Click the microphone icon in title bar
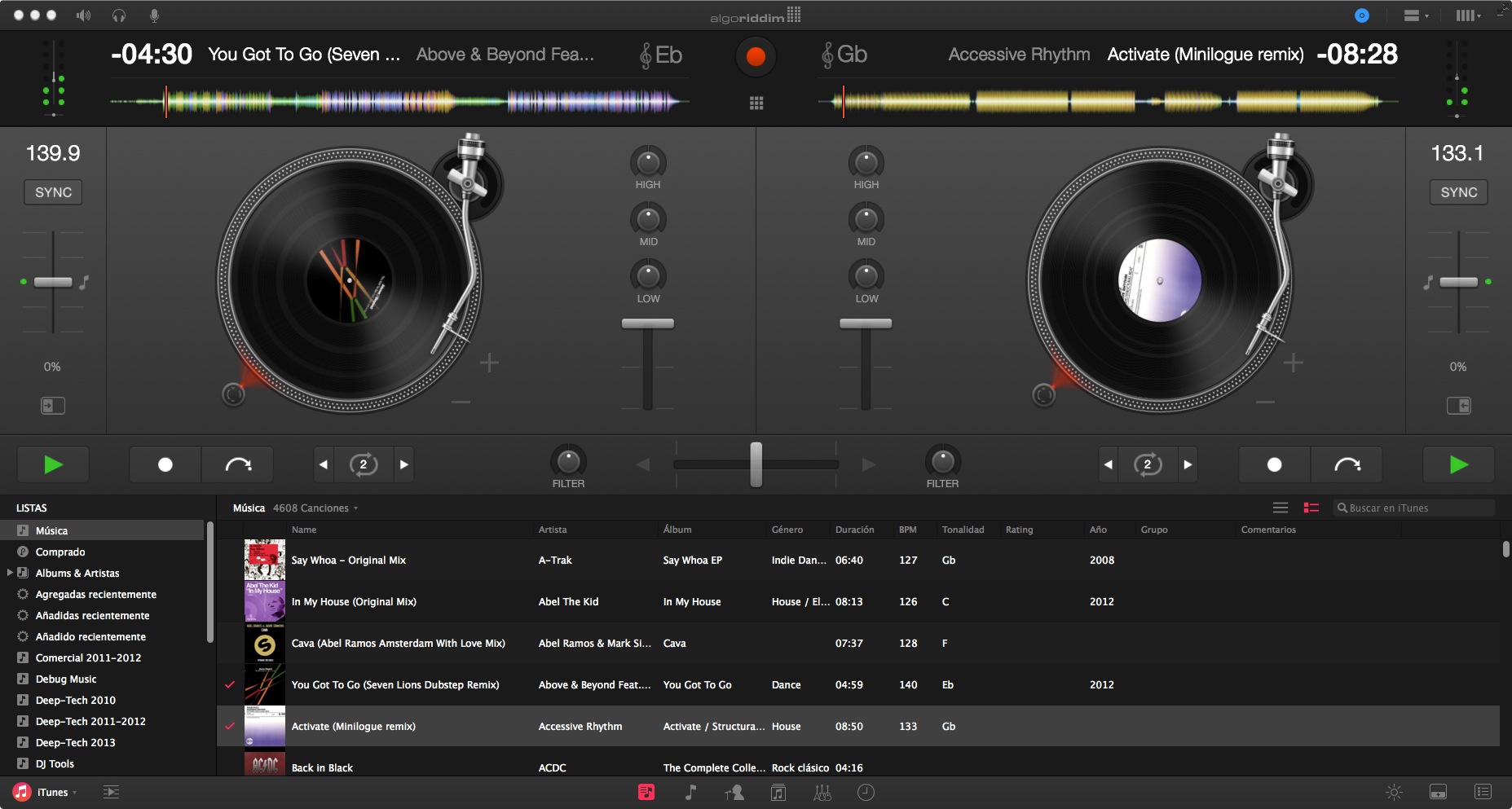The height and width of the screenshot is (809, 1512). [x=154, y=15]
